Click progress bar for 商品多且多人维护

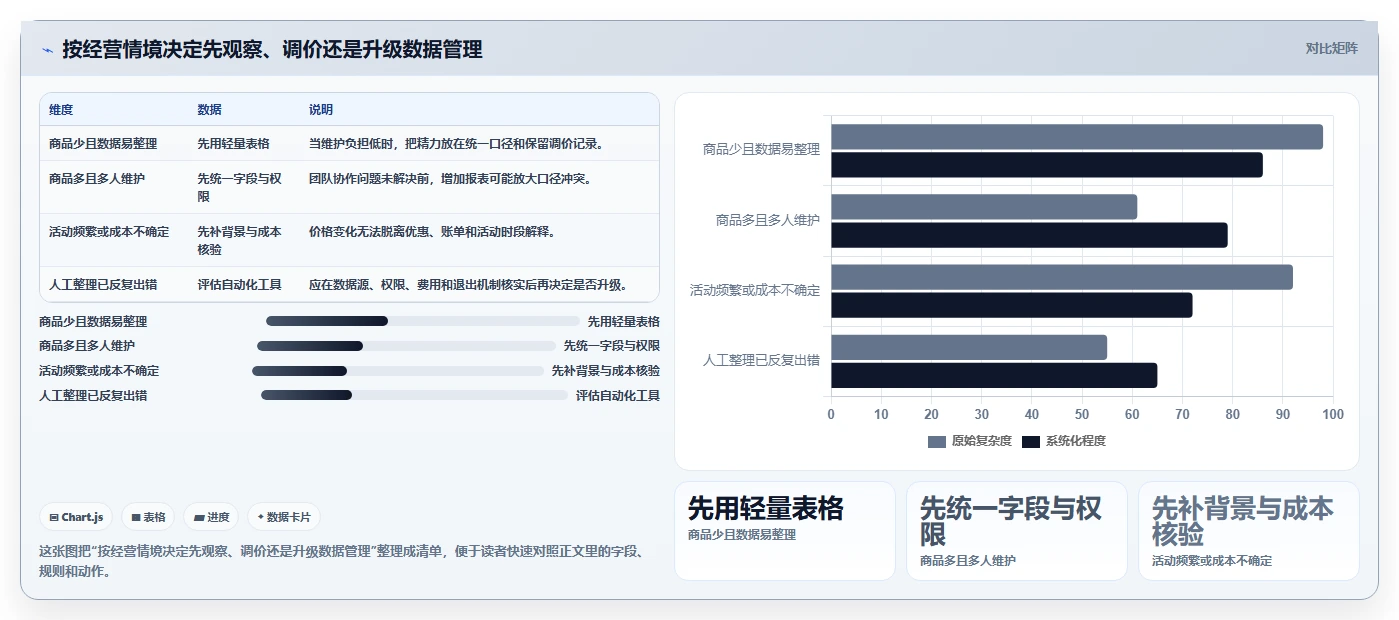(406, 346)
